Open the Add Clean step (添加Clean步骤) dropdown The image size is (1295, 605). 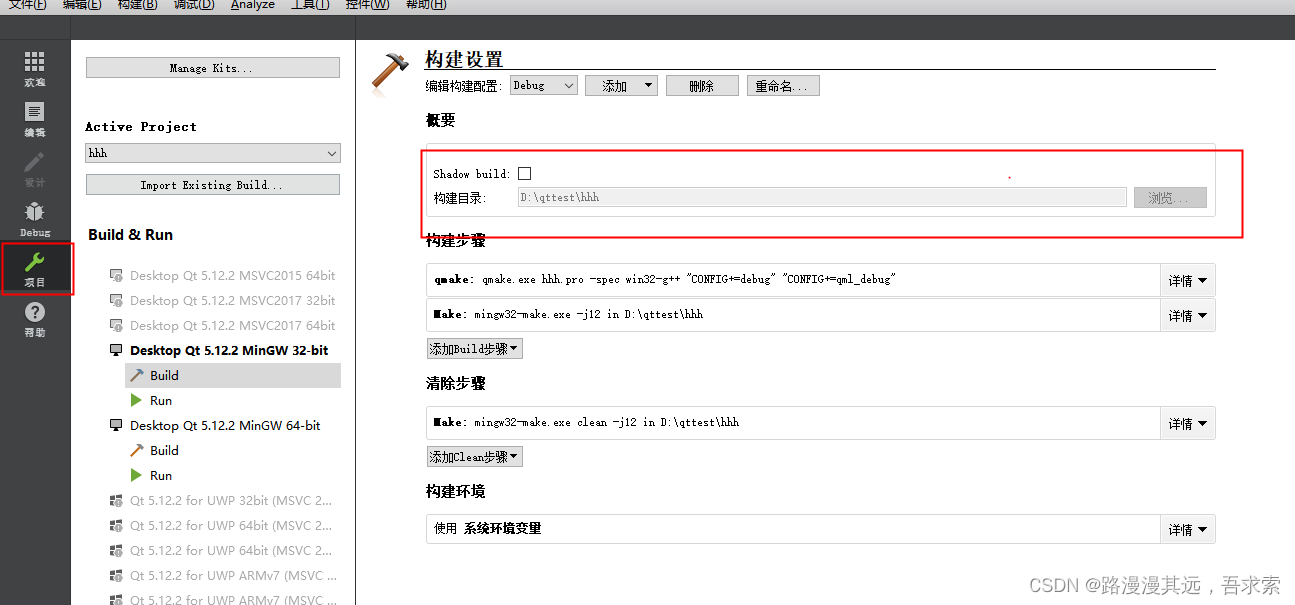[475, 457]
